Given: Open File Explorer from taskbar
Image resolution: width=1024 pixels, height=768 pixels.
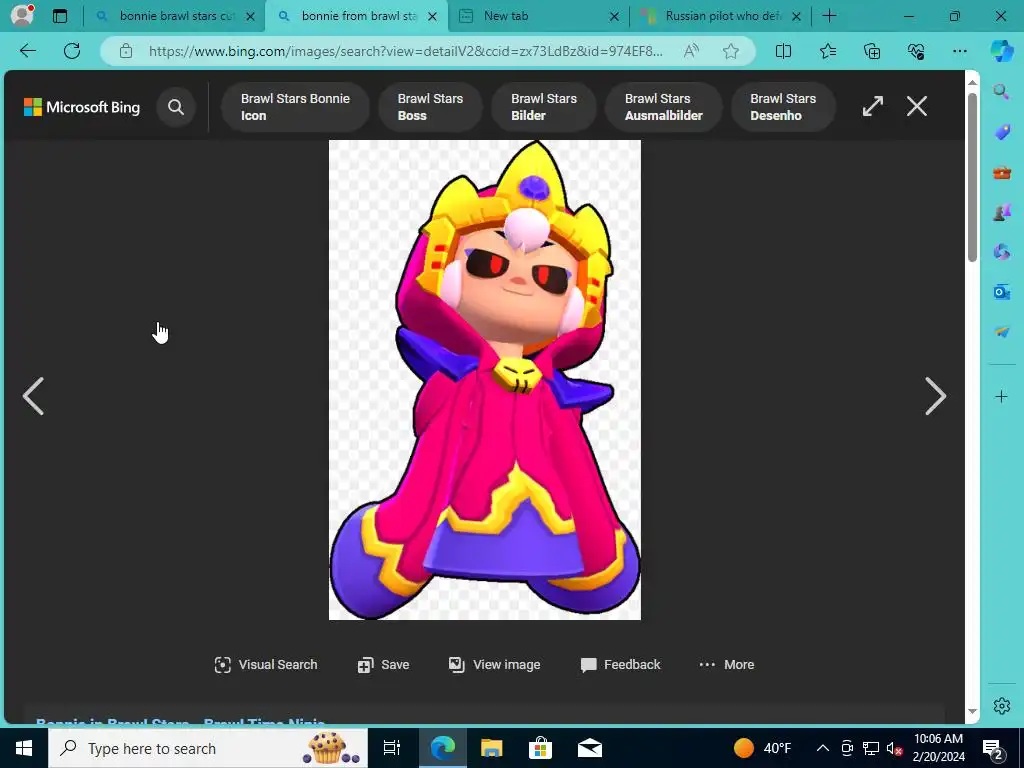Looking at the screenshot, I should point(491,748).
